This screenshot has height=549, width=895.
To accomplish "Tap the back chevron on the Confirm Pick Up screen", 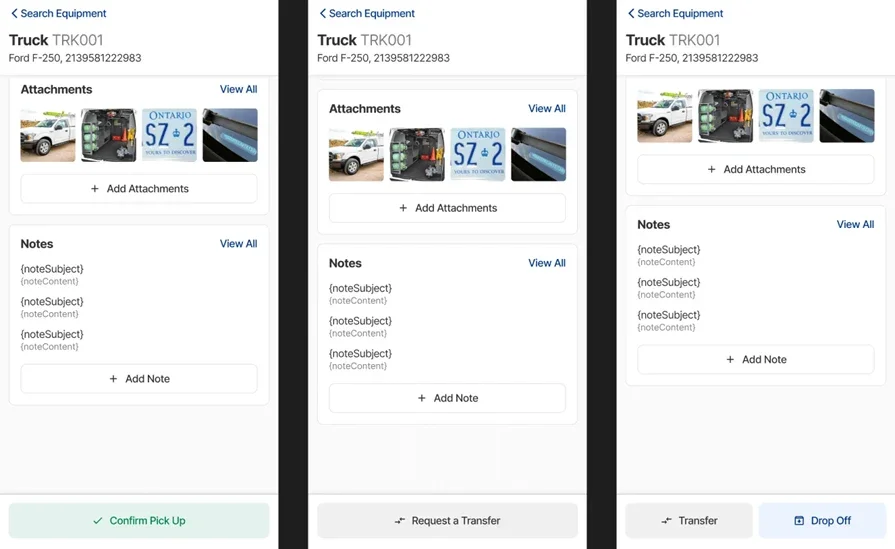I will [x=14, y=14].
